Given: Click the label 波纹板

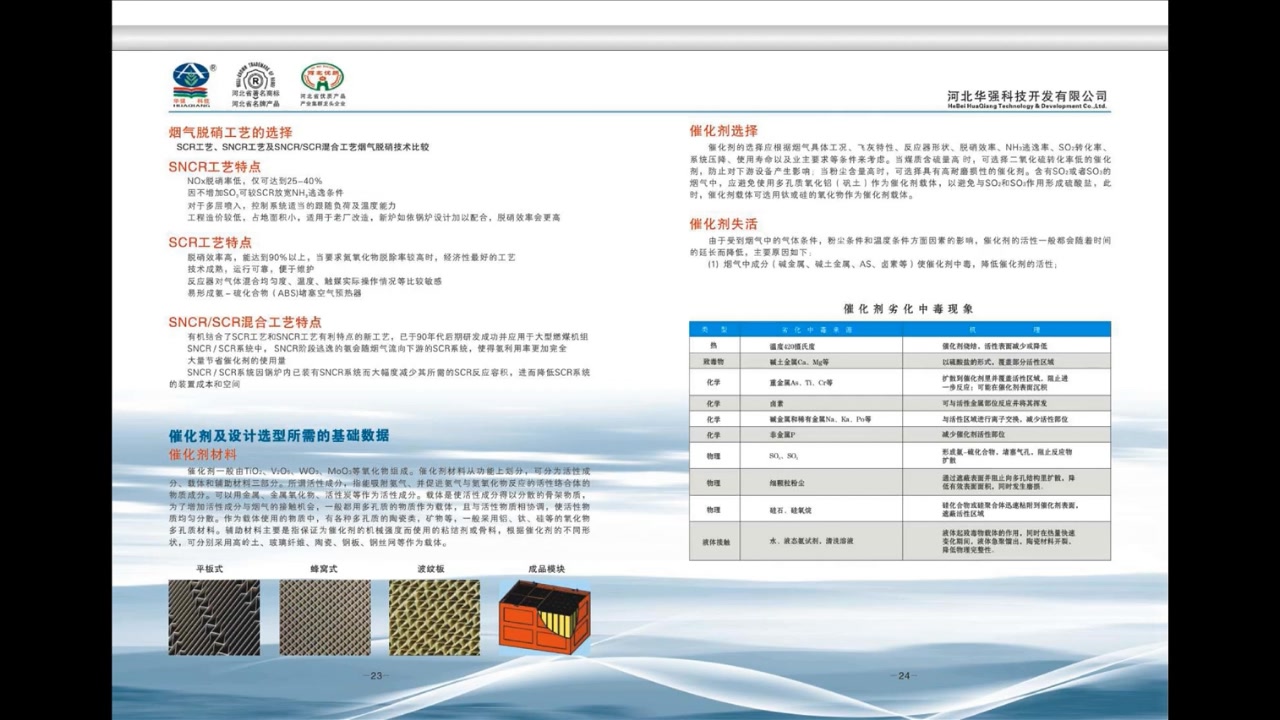Looking at the screenshot, I should pyautogui.click(x=431, y=569).
